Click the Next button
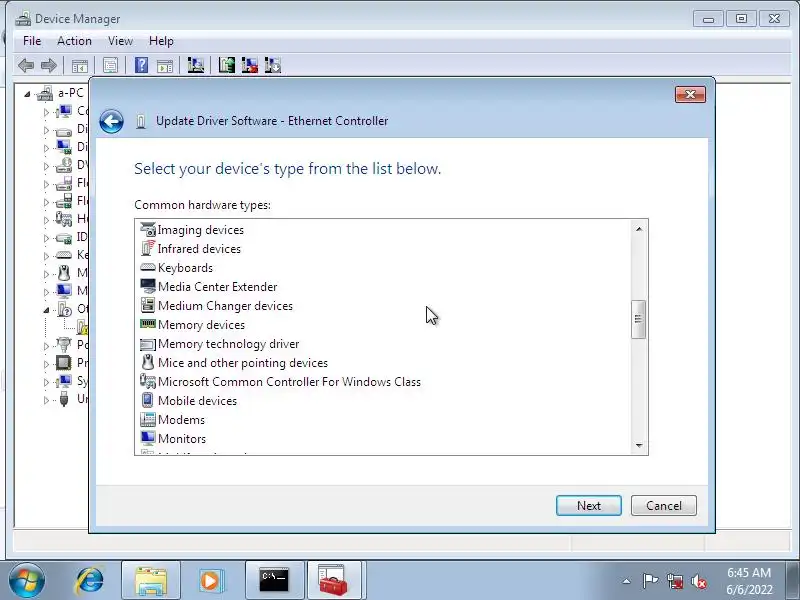800x600 pixels. coord(588,506)
